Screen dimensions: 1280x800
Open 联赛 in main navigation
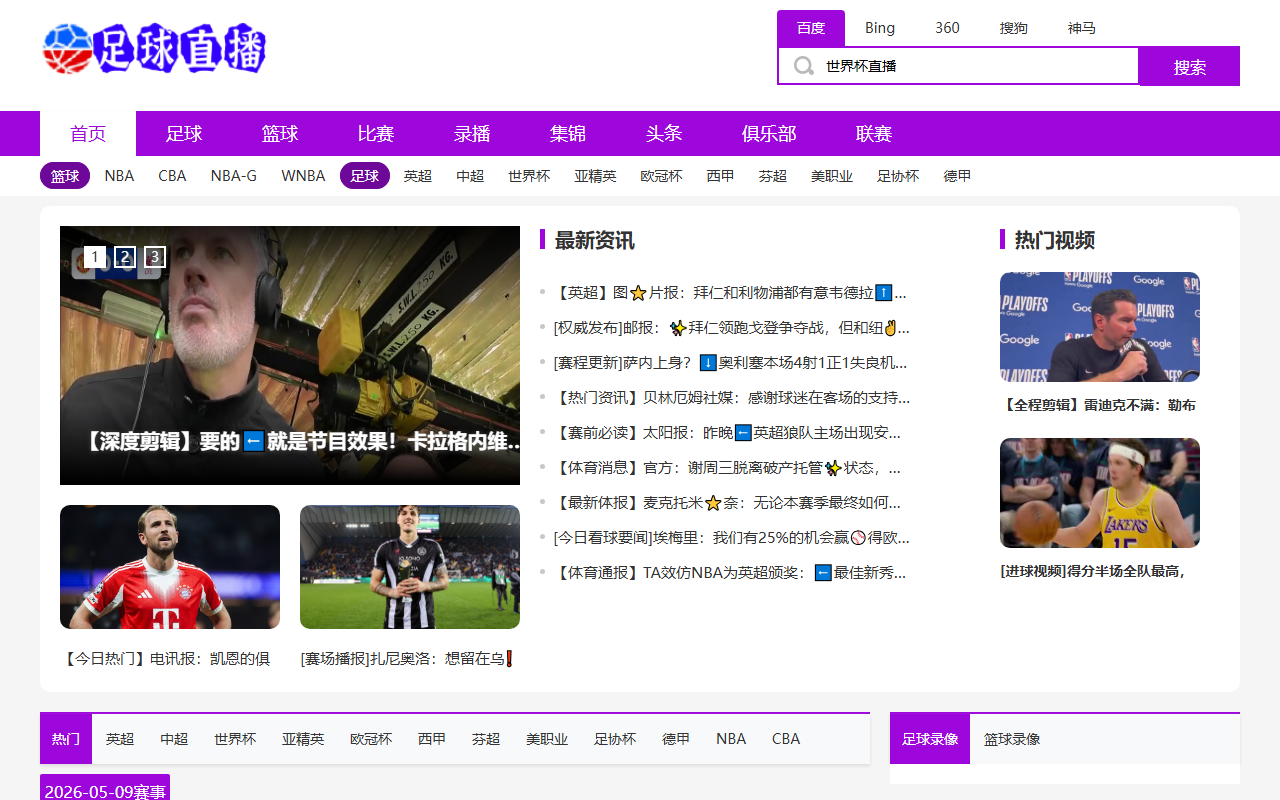[x=874, y=134]
